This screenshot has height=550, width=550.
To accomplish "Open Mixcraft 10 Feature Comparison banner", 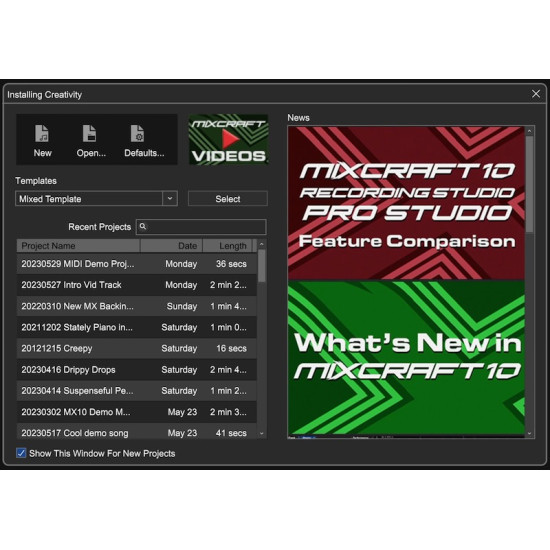I will (406, 203).
